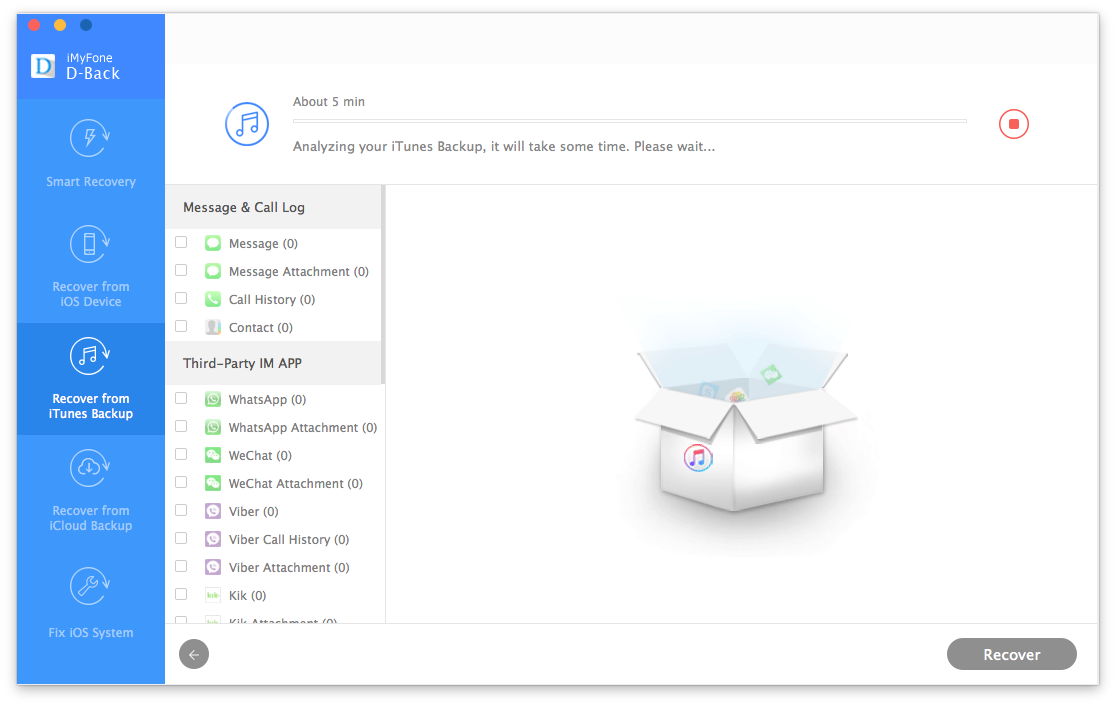Click the 'Message Attachment (0)' label

299,272
